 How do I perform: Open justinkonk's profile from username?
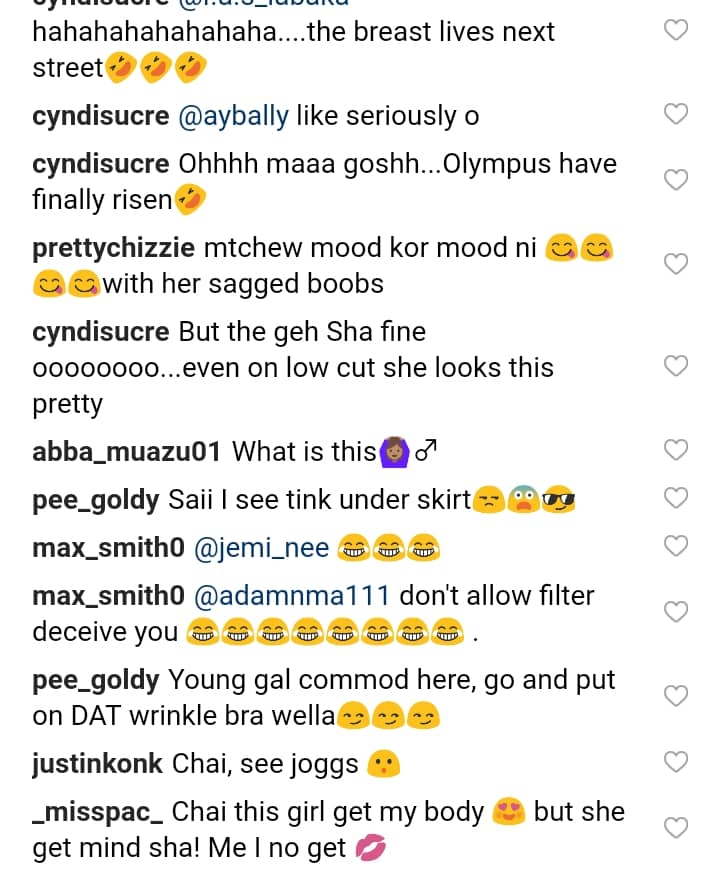point(97,764)
